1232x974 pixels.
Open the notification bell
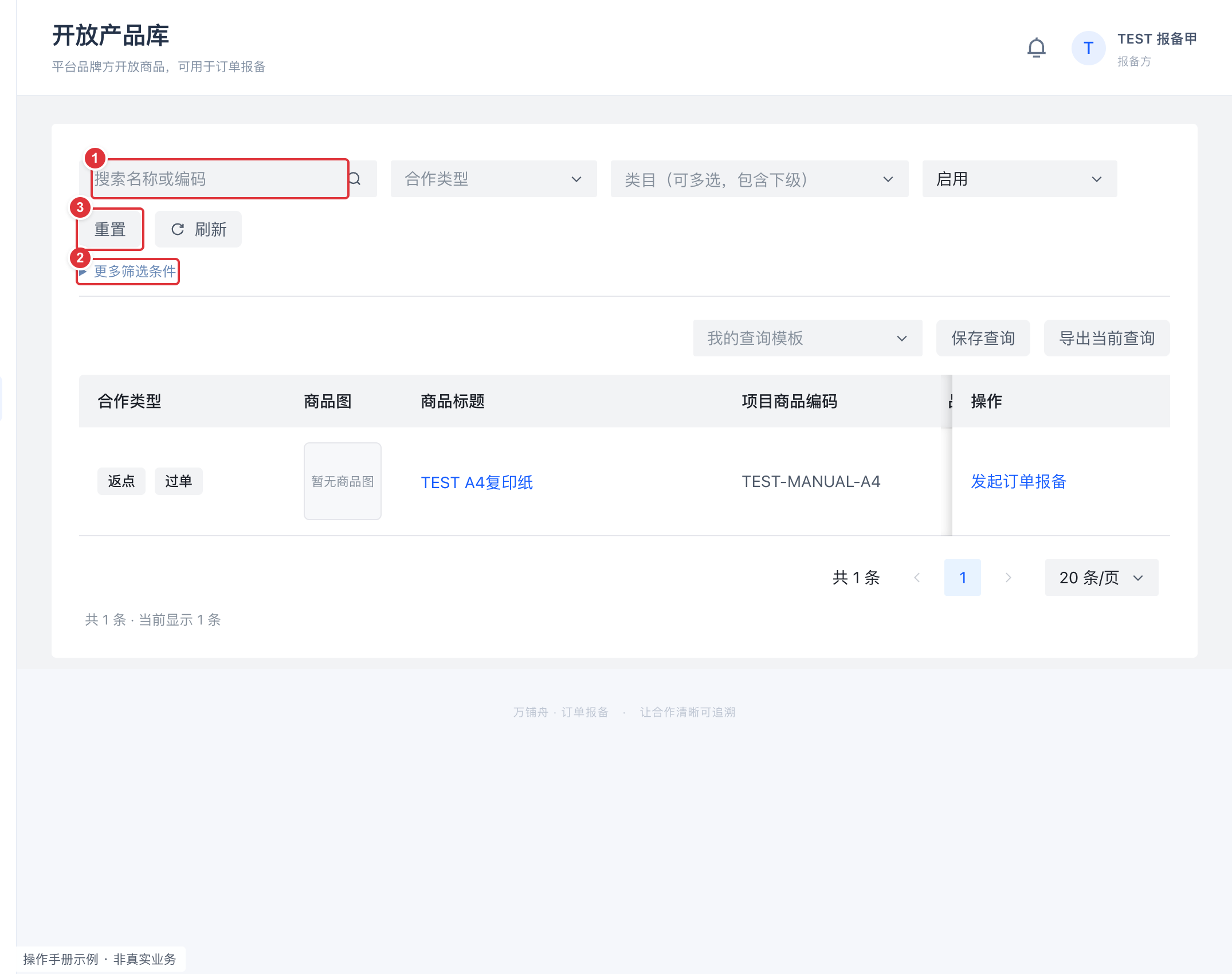coord(1036,48)
